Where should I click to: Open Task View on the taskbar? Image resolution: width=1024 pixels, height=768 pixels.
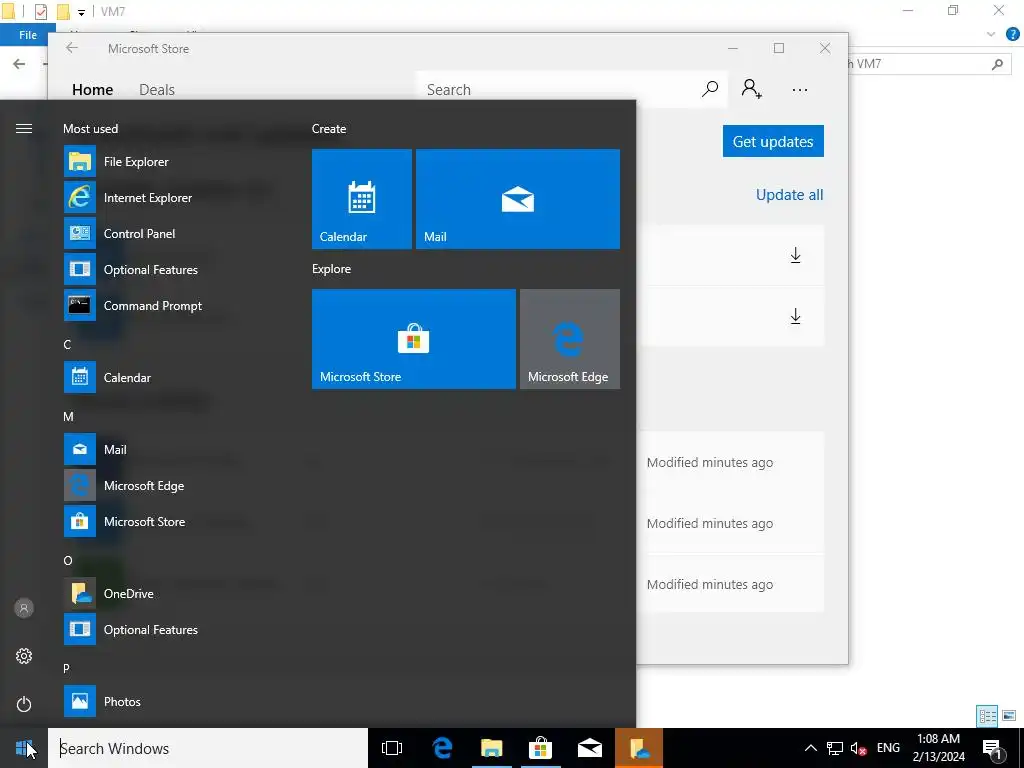tap(392, 748)
